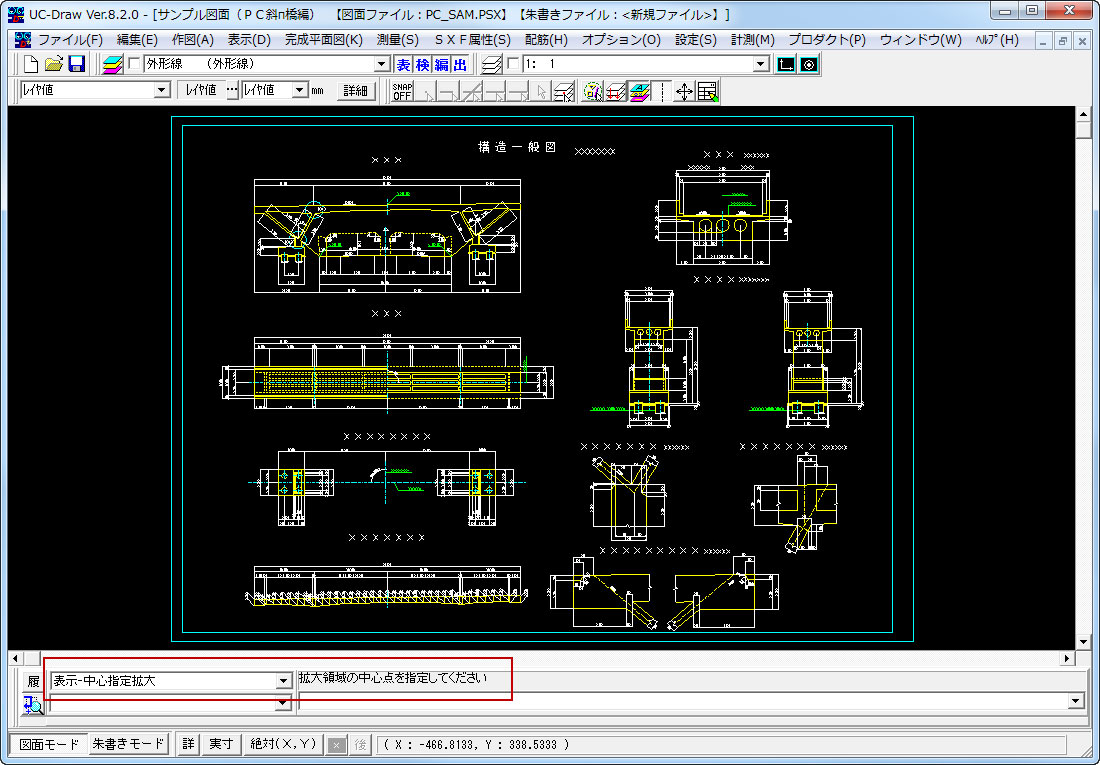Click the Open folder icon

pyautogui.click(x=54, y=64)
